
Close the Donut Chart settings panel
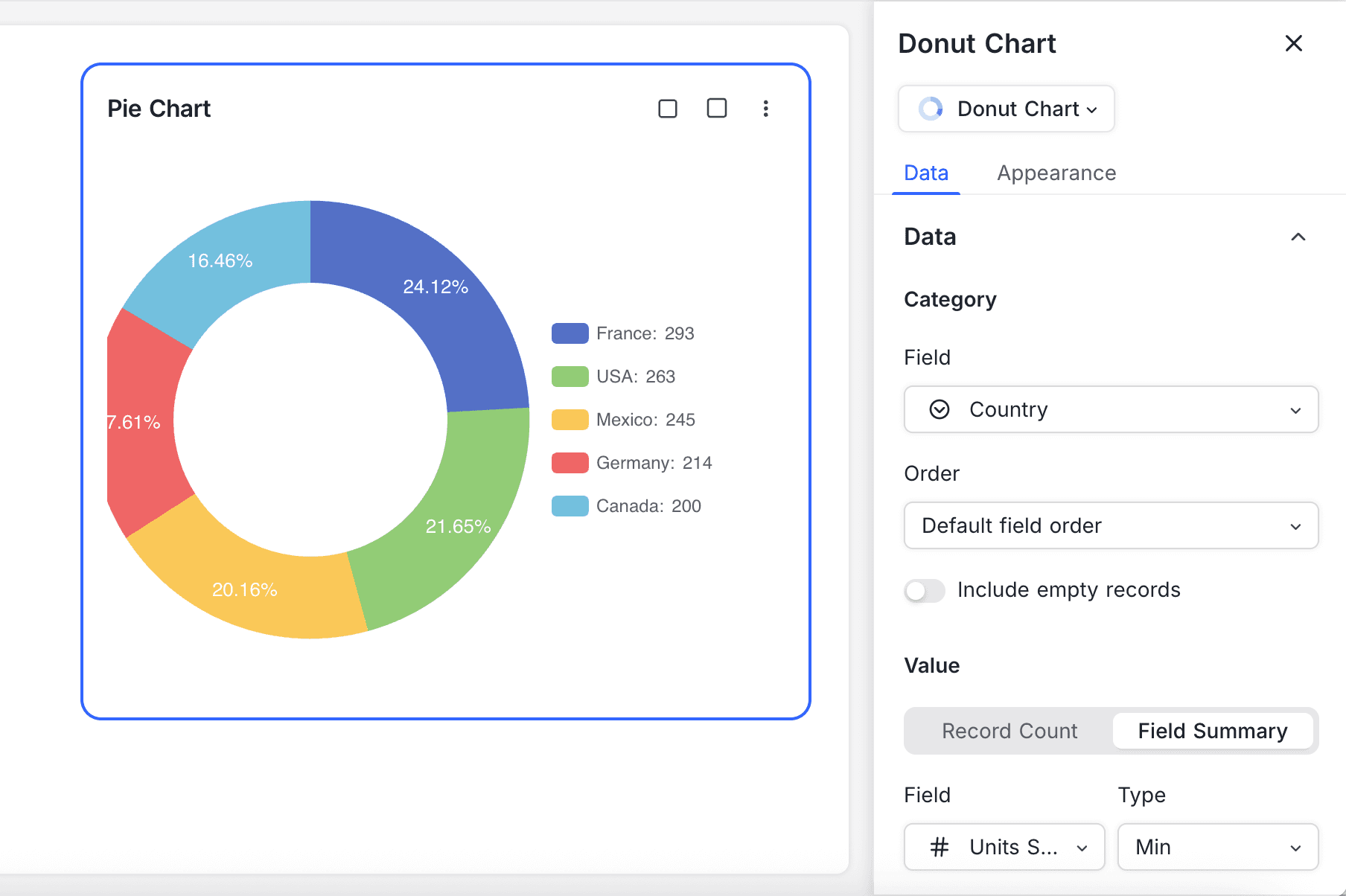click(x=1294, y=43)
